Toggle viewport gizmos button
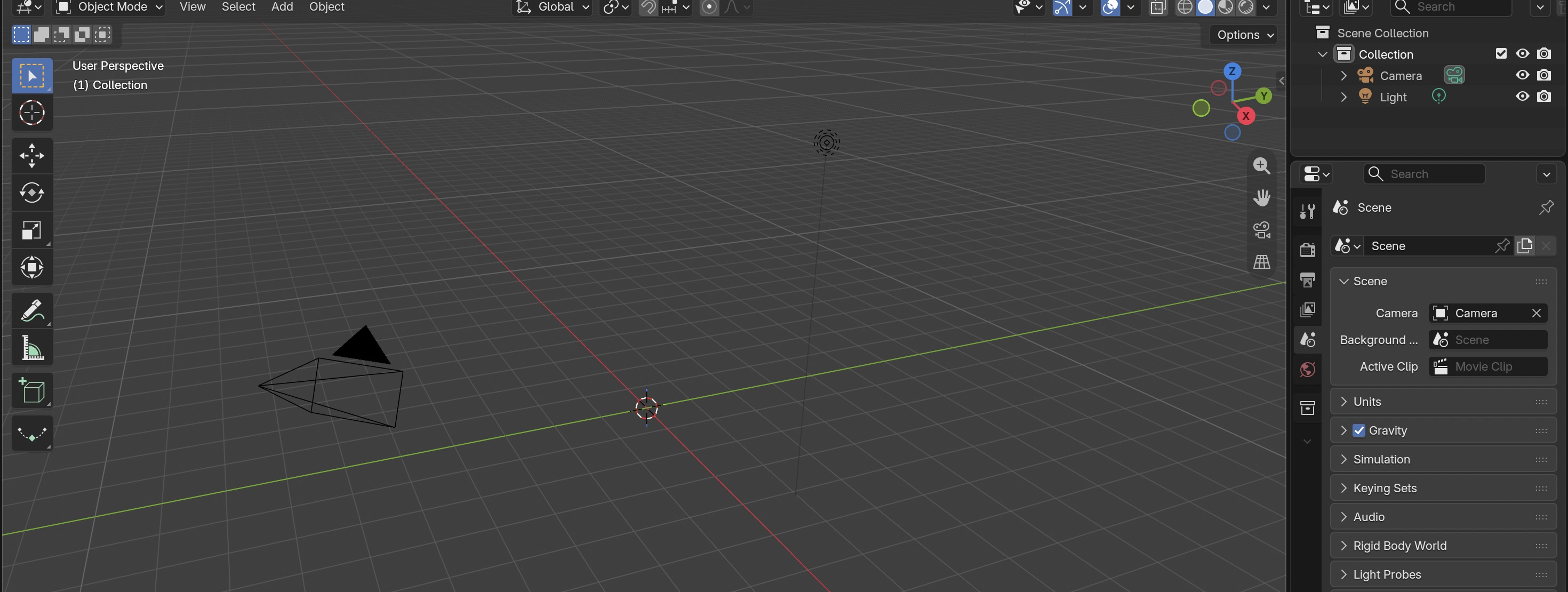Image resolution: width=1568 pixels, height=592 pixels. pyautogui.click(x=1061, y=7)
